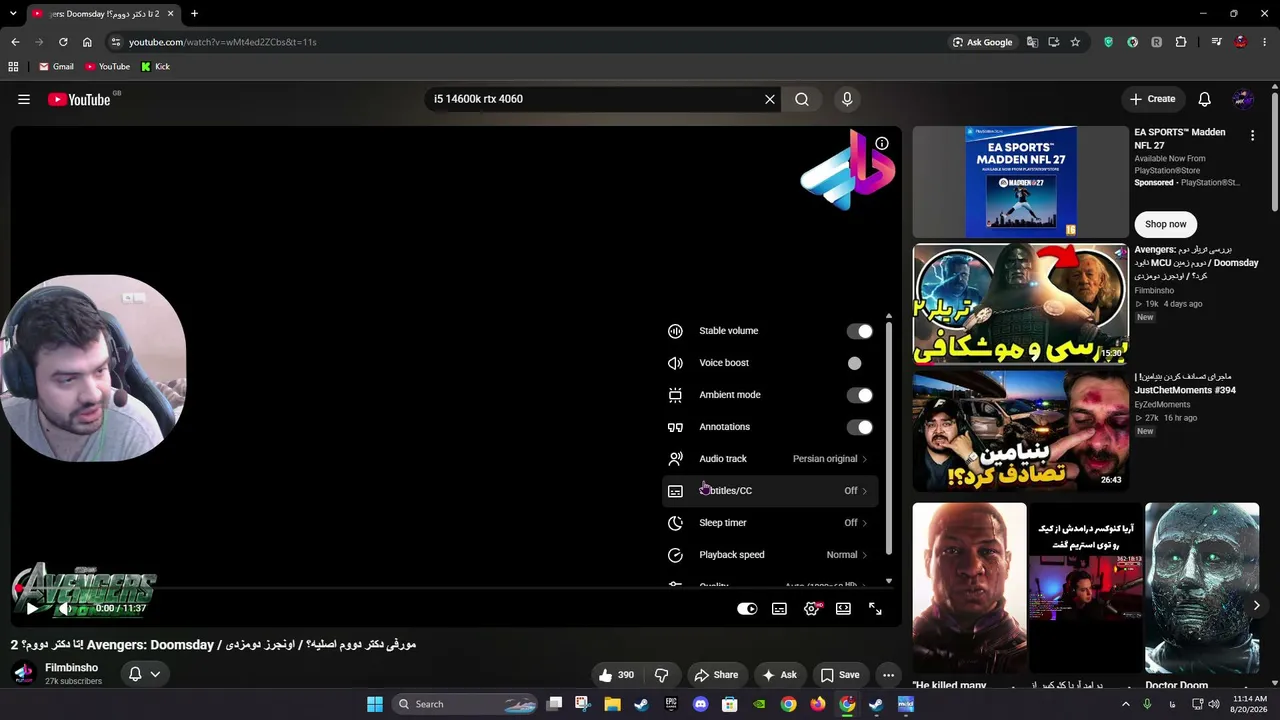Open the Sleep timer submenu

769,523
